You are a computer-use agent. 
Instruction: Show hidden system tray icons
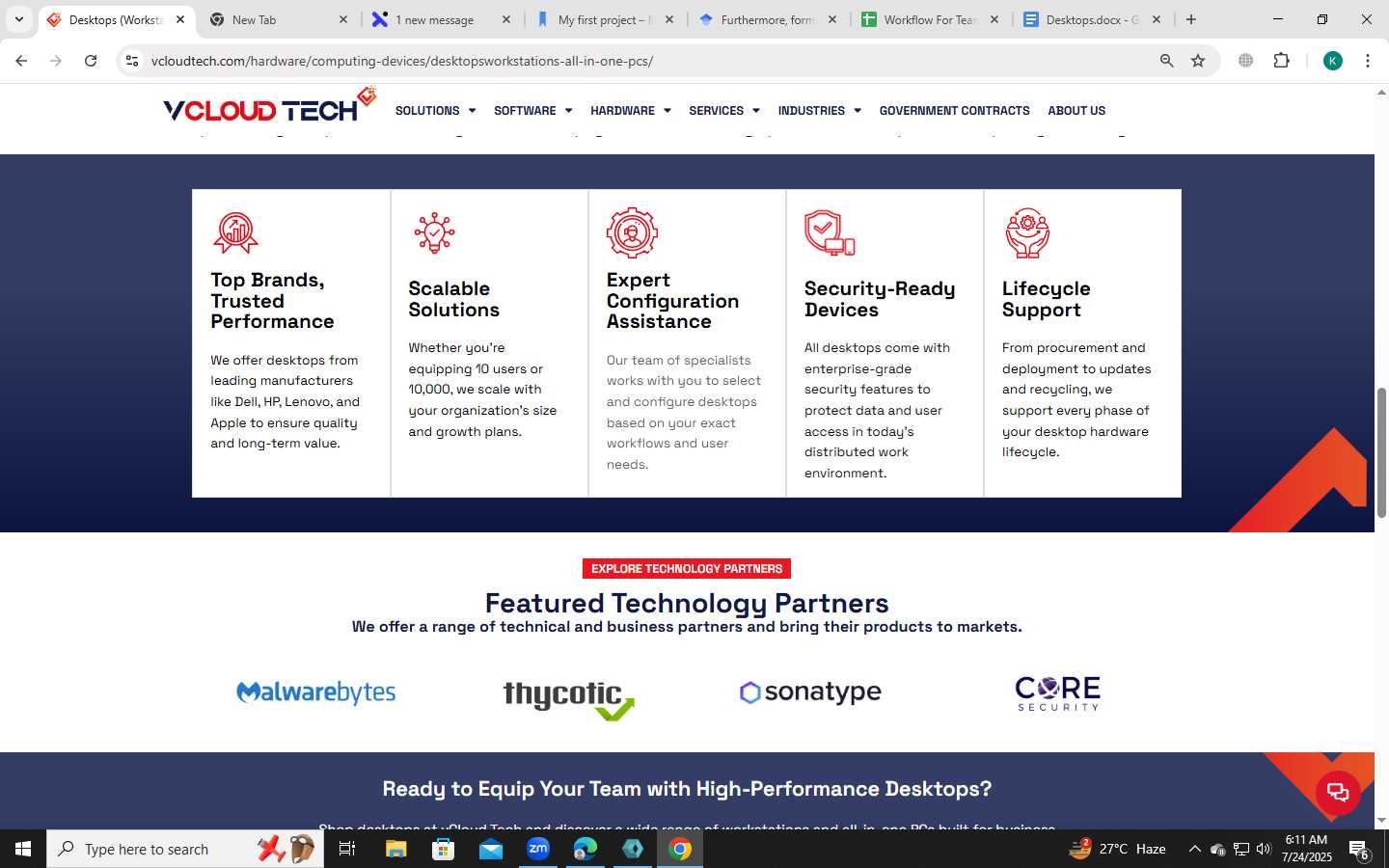(1194, 849)
